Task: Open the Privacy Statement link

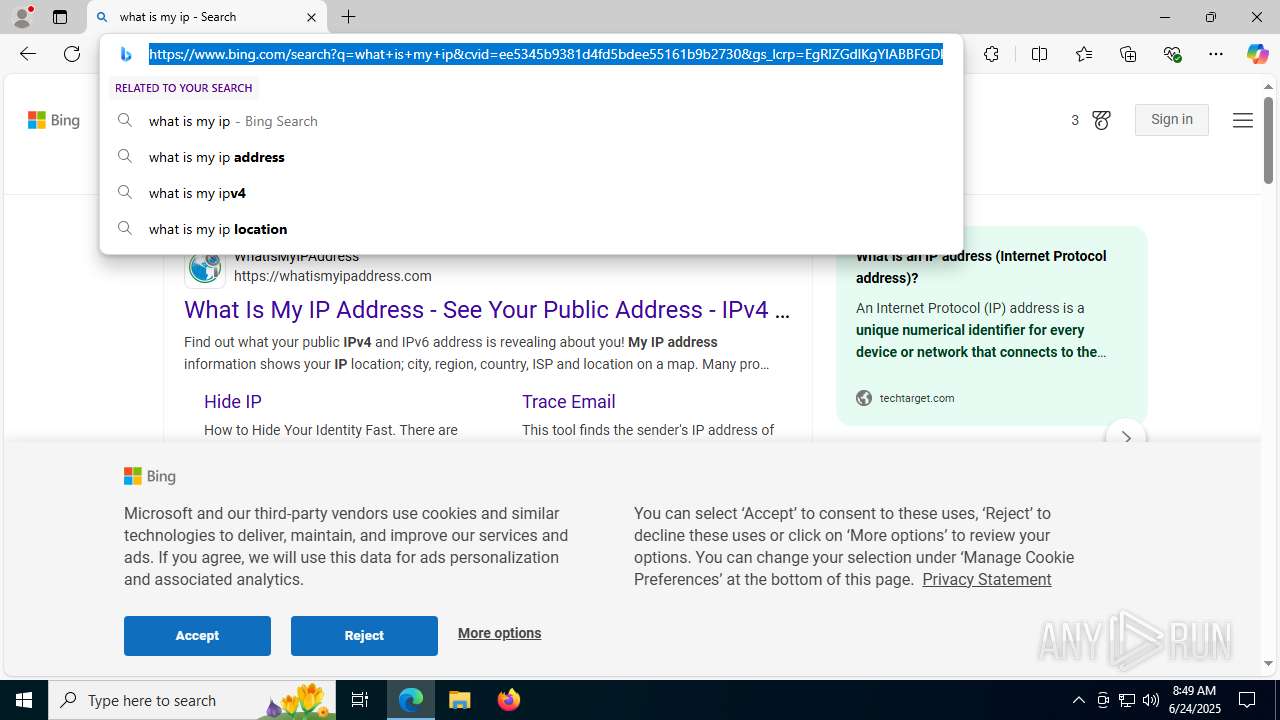Action: pos(986,579)
